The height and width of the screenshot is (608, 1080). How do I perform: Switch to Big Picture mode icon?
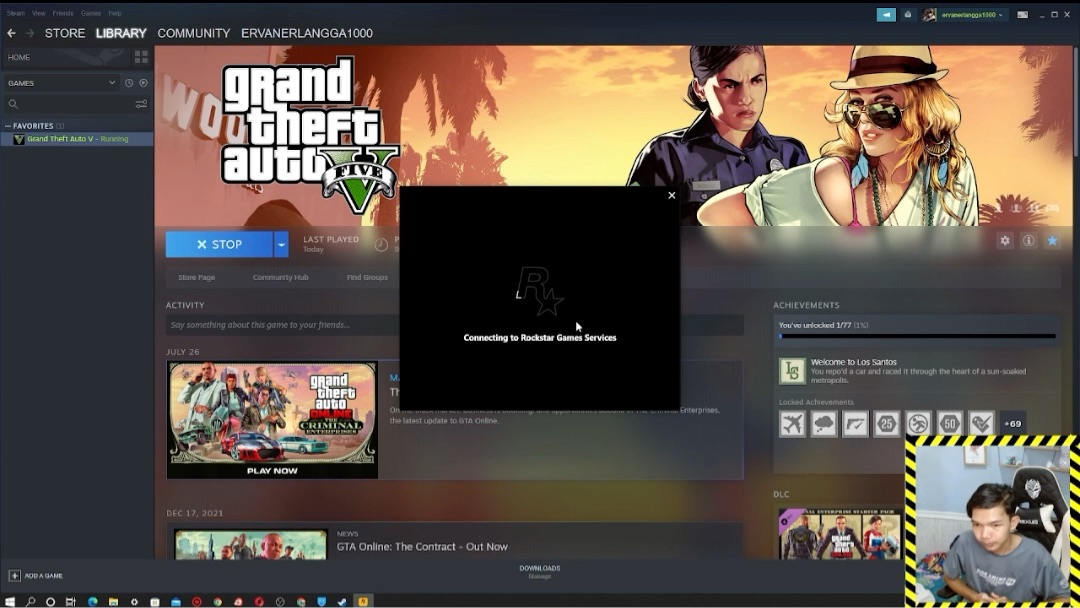(x=1023, y=14)
